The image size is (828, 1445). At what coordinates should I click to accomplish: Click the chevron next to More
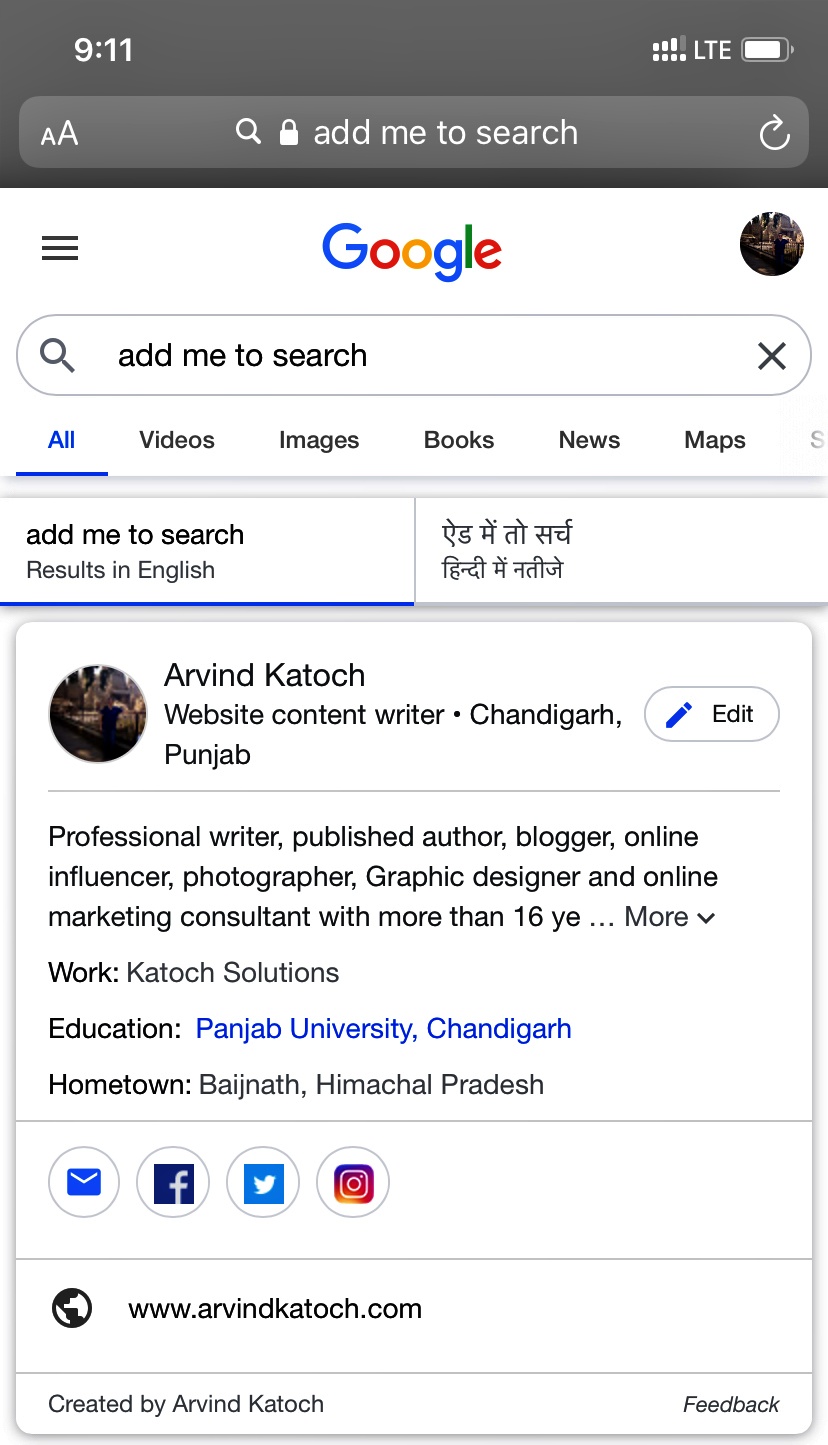(707, 918)
